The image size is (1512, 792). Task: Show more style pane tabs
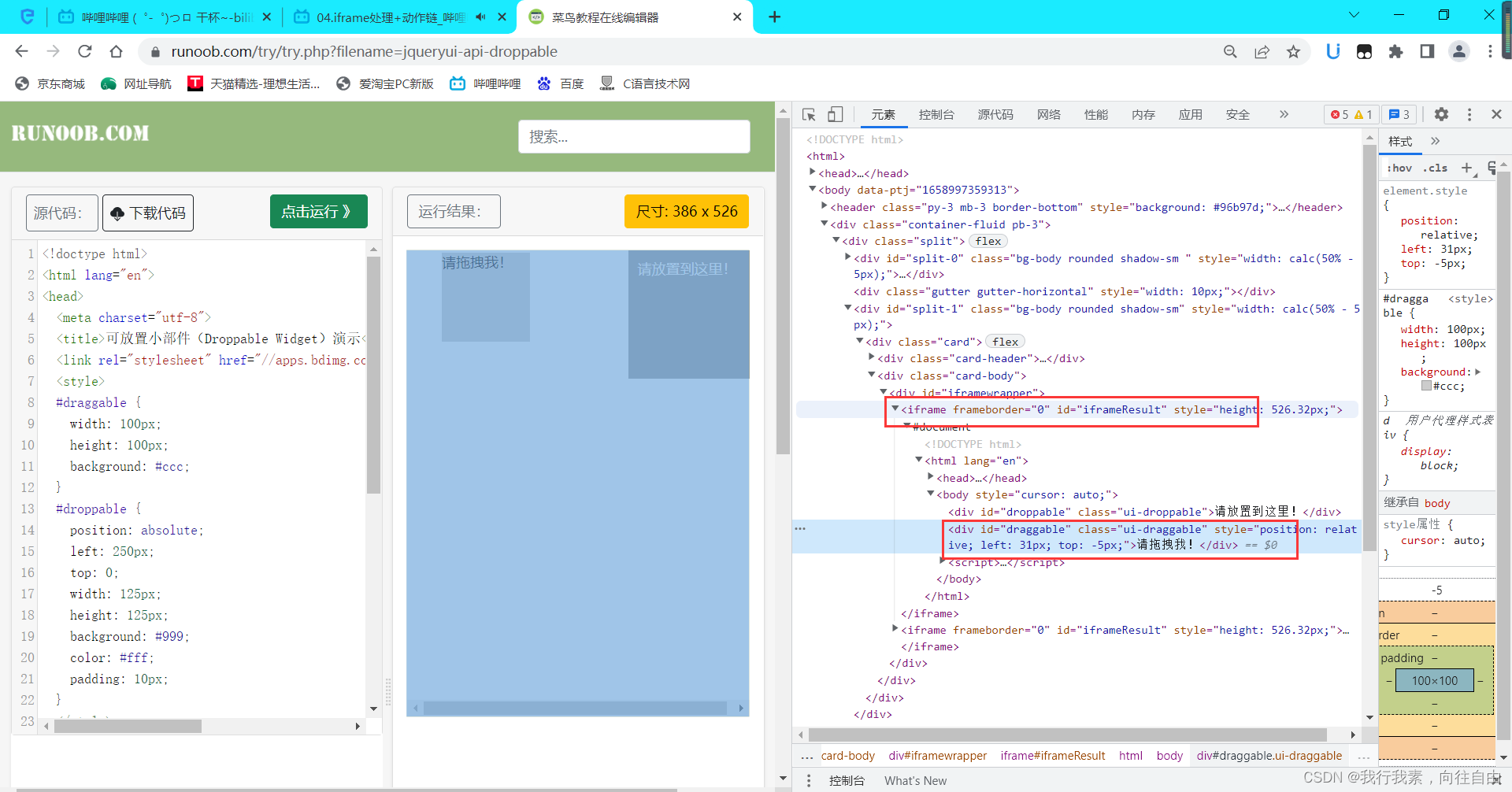coord(1435,141)
